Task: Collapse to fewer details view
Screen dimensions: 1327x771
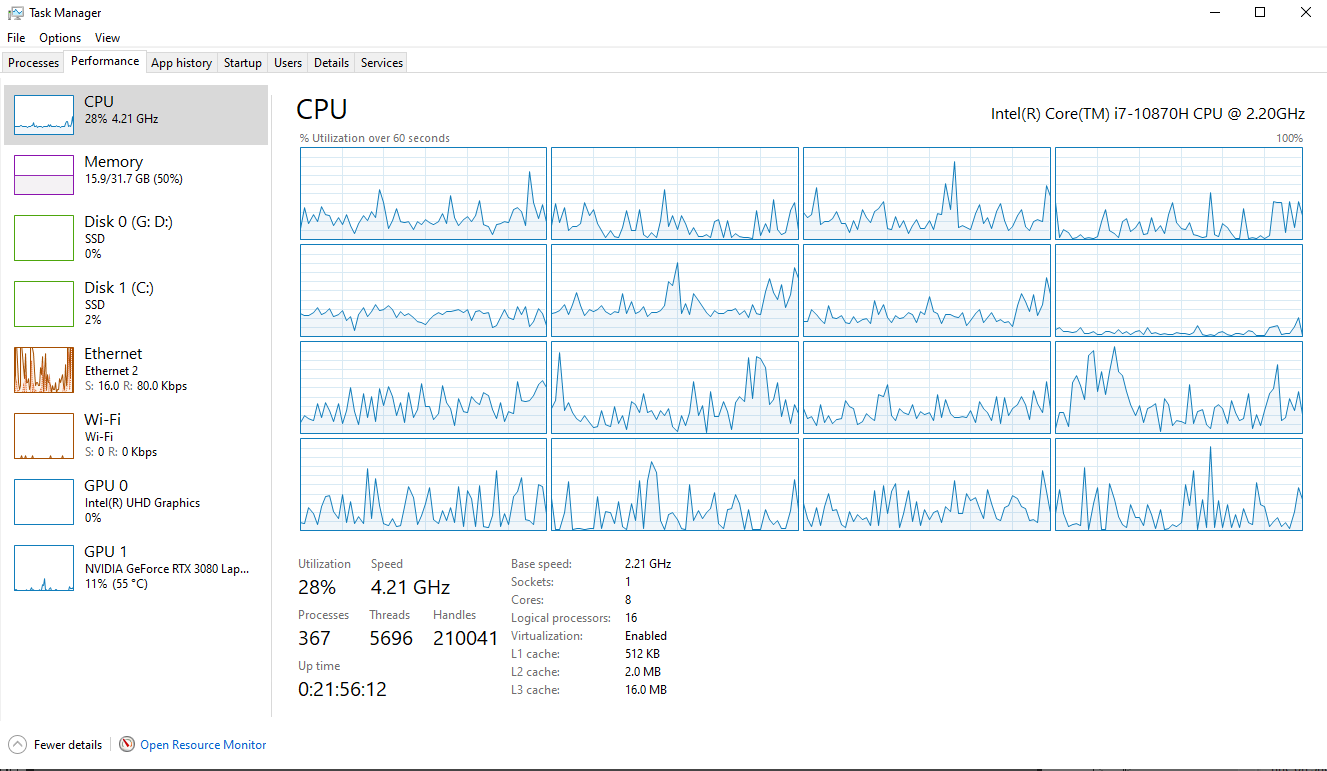Action: pos(55,744)
